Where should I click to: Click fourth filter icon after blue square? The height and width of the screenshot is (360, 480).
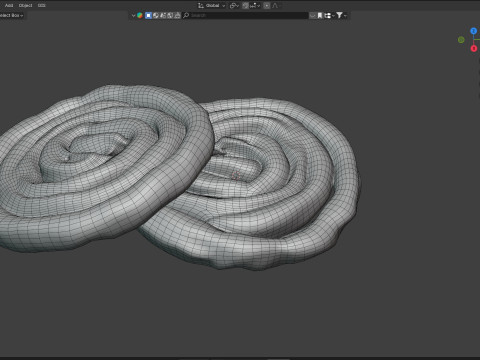click(170, 15)
